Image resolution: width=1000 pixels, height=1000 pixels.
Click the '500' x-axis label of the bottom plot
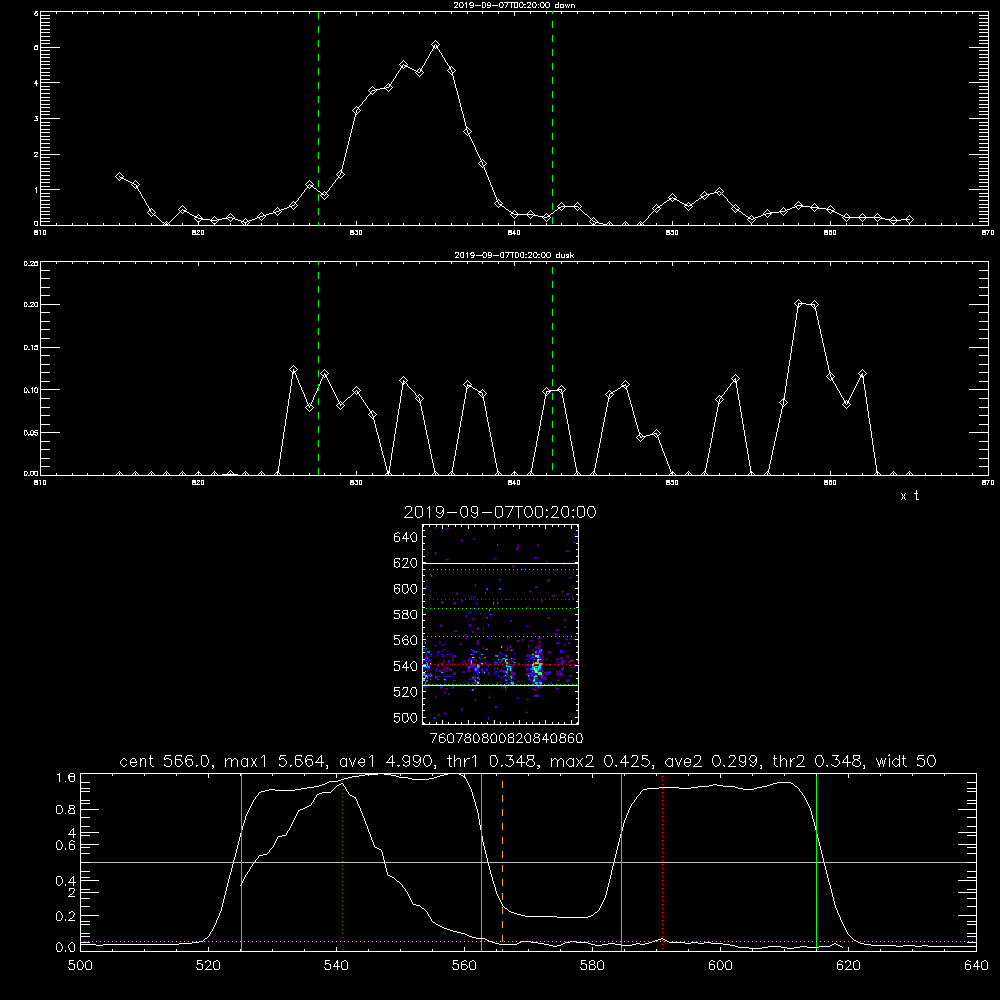click(x=80, y=966)
